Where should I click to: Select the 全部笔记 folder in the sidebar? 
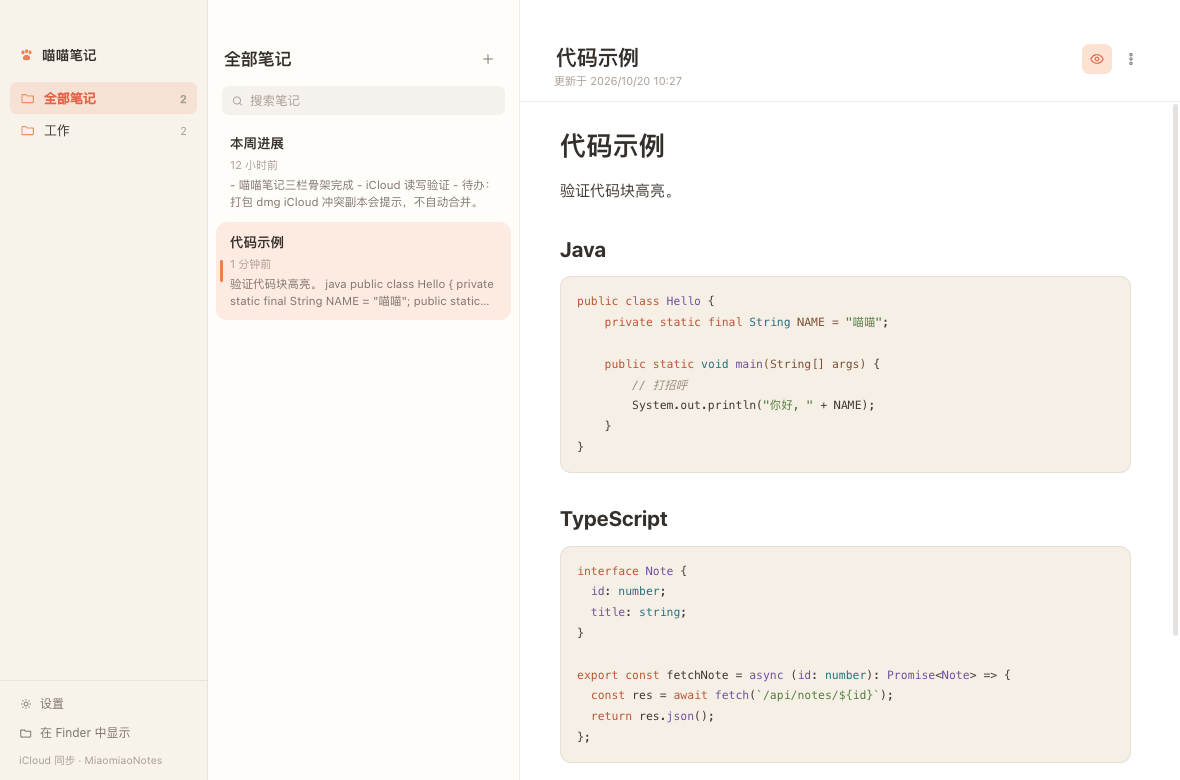pyautogui.click(x=103, y=99)
